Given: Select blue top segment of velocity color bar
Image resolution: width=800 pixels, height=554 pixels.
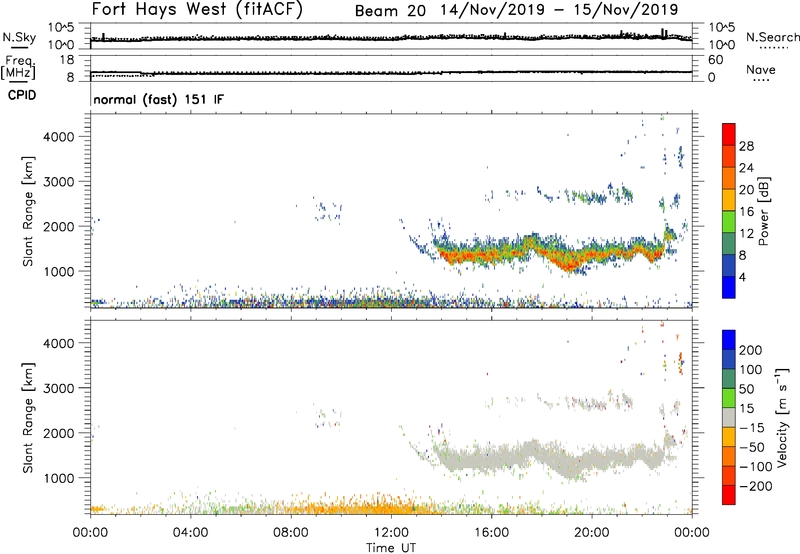Looking at the screenshot, I should click(x=729, y=340).
